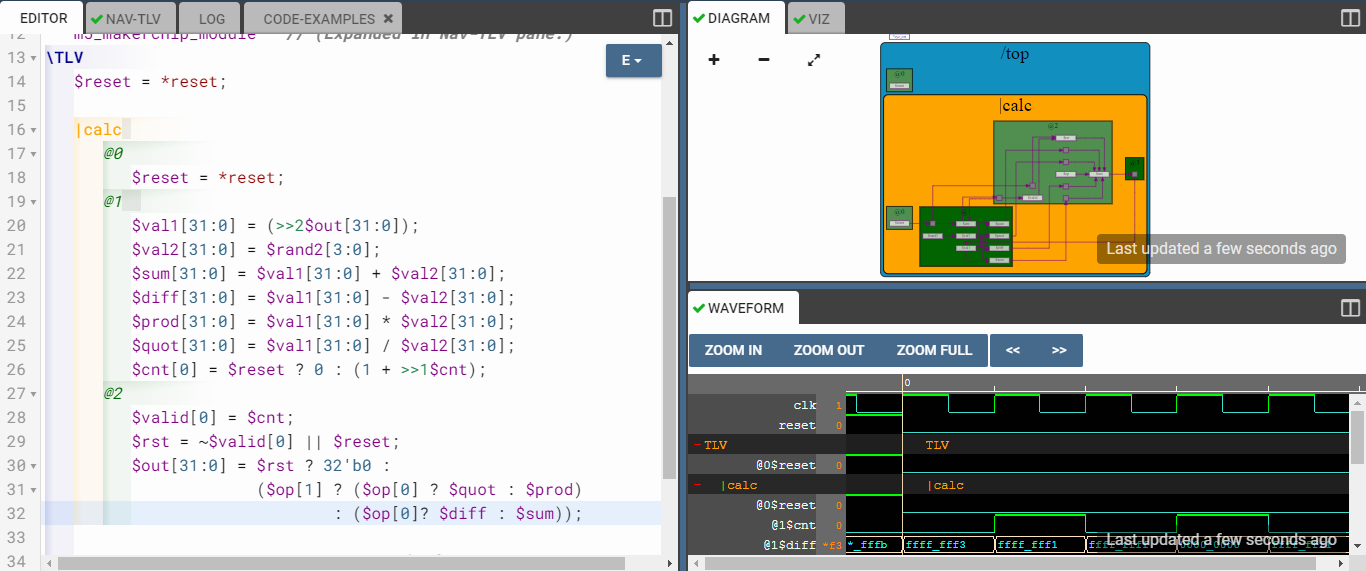The height and width of the screenshot is (571, 1366).
Task: Split the diagram pane layout icon
Action: click(x=1350, y=18)
